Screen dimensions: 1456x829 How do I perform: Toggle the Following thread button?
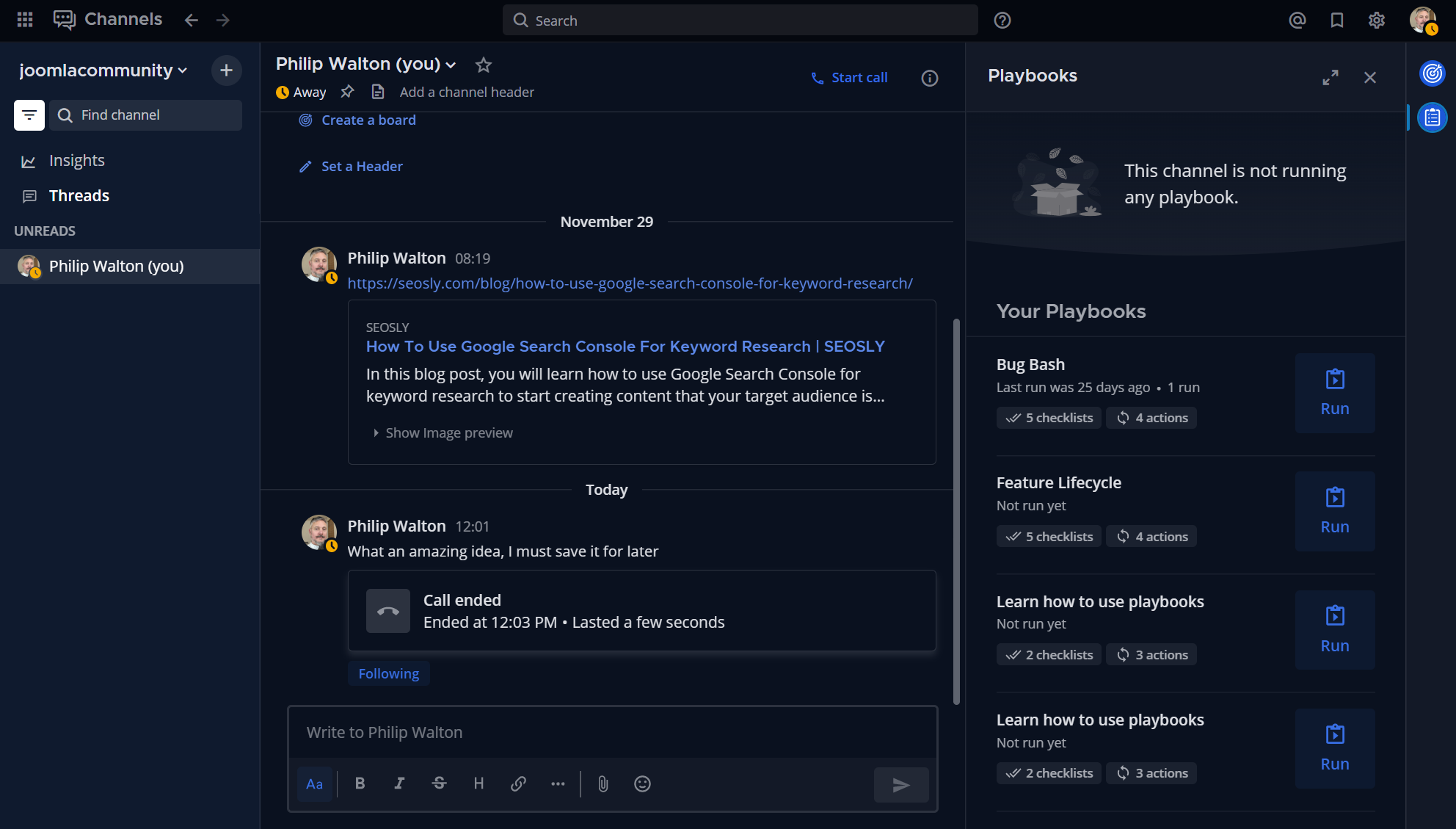388,673
